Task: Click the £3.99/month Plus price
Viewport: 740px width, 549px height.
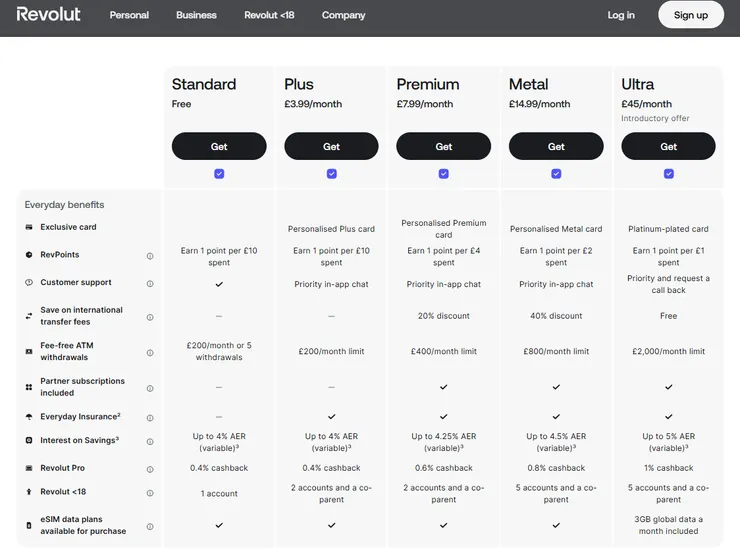Action: click(313, 104)
